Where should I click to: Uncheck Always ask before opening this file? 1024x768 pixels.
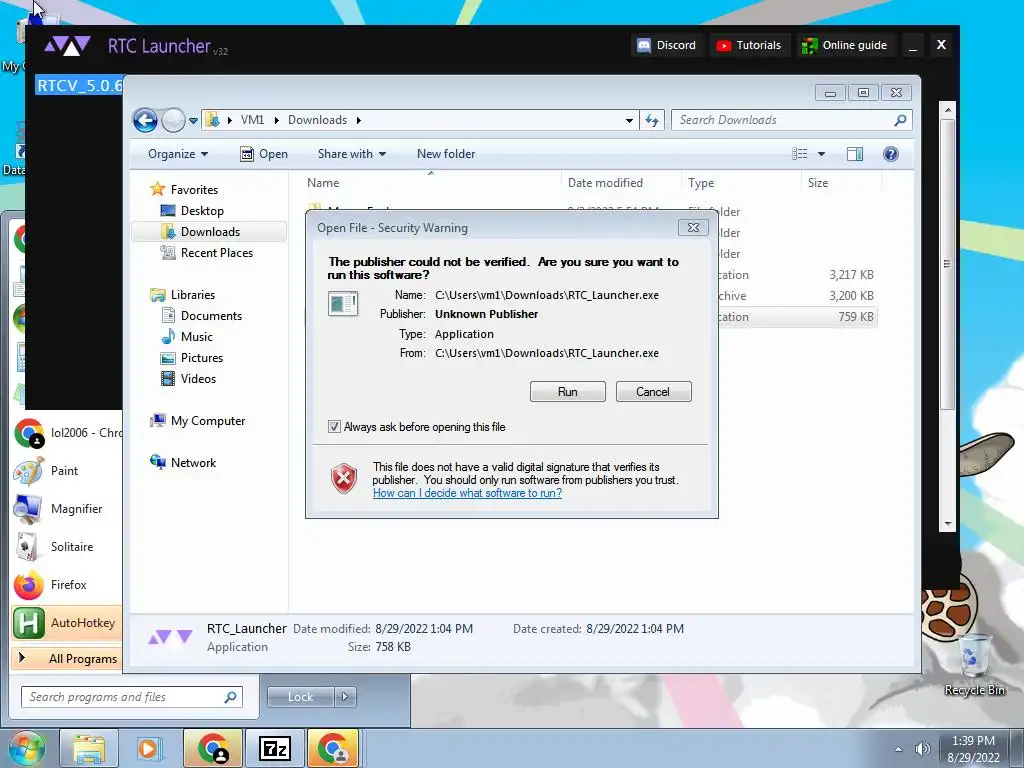[334, 427]
